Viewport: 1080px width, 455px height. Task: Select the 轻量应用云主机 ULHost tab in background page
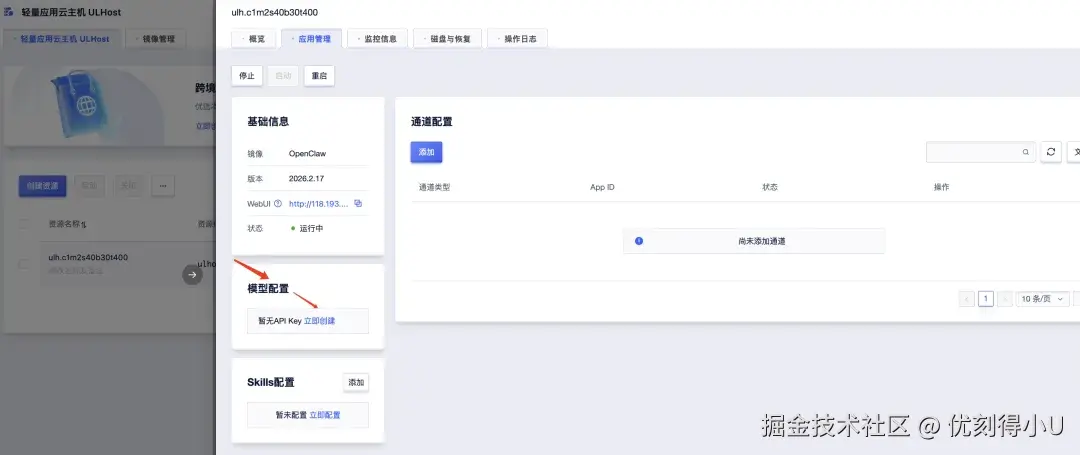pyautogui.click(x=61, y=39)
